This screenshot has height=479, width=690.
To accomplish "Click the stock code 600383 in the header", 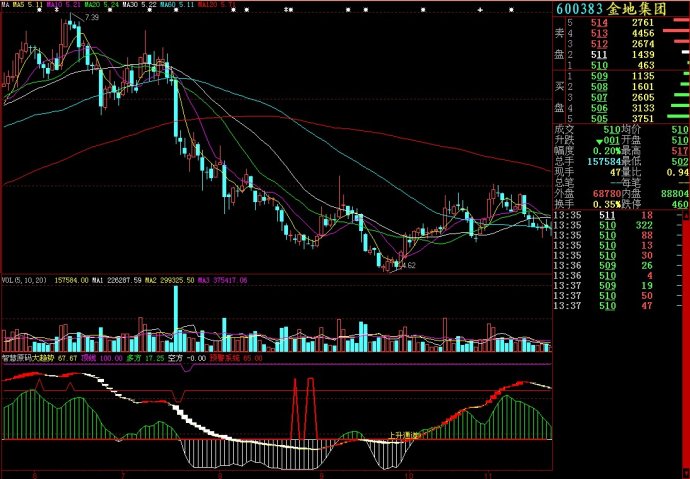I will (x=580, y=8).
